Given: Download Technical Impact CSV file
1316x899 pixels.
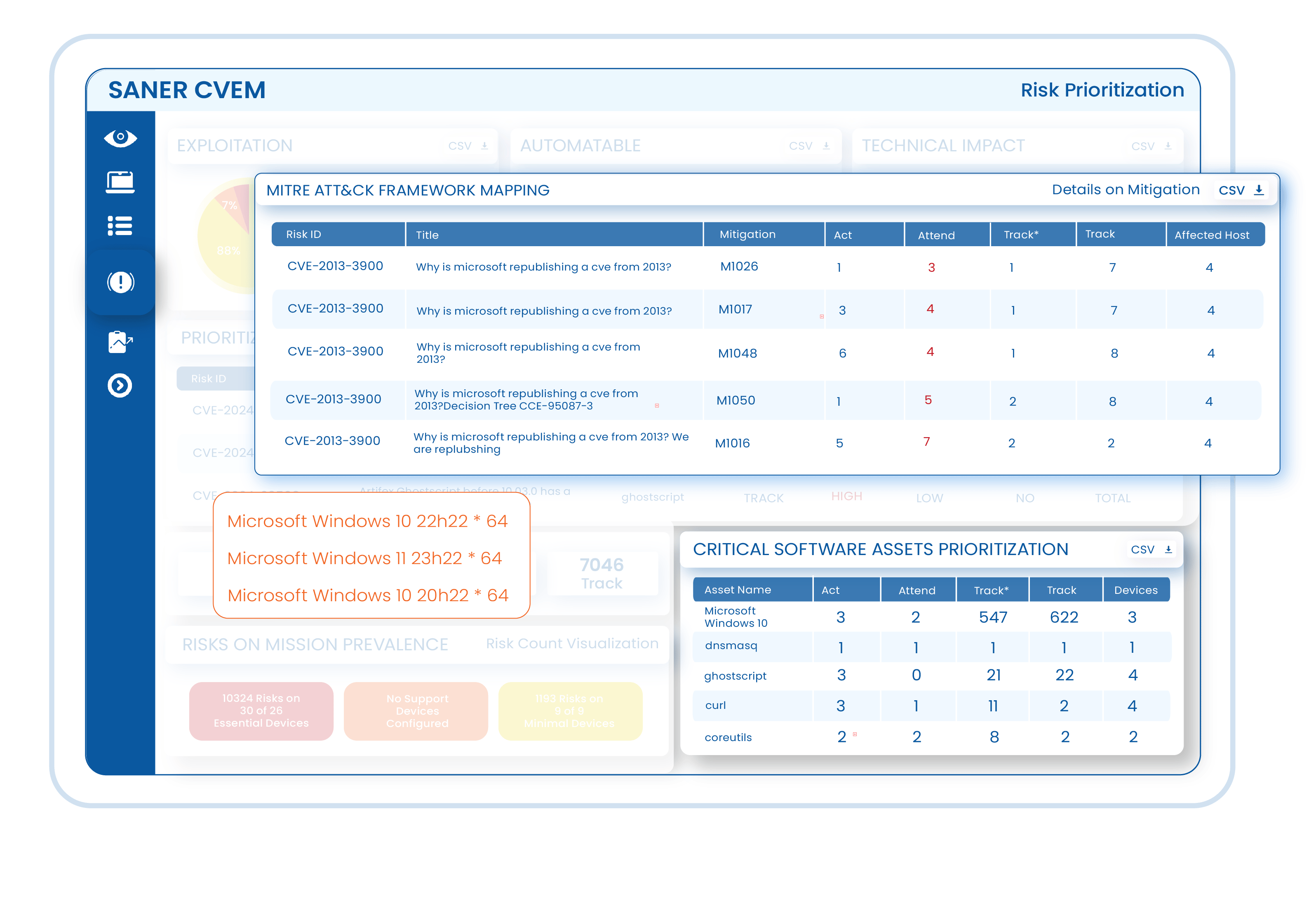Looking at the screenshot, I should coord(1152,146).
